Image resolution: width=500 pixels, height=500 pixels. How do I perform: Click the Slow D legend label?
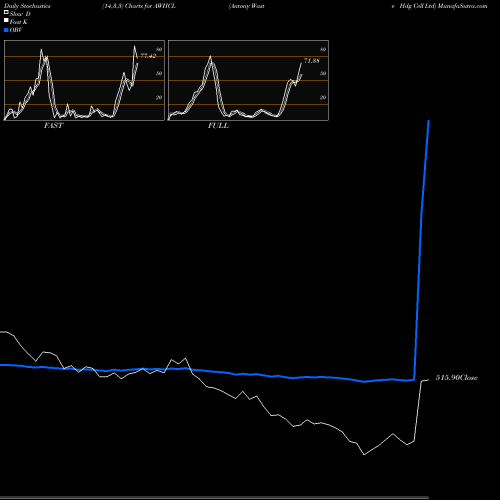click(20, 14)
